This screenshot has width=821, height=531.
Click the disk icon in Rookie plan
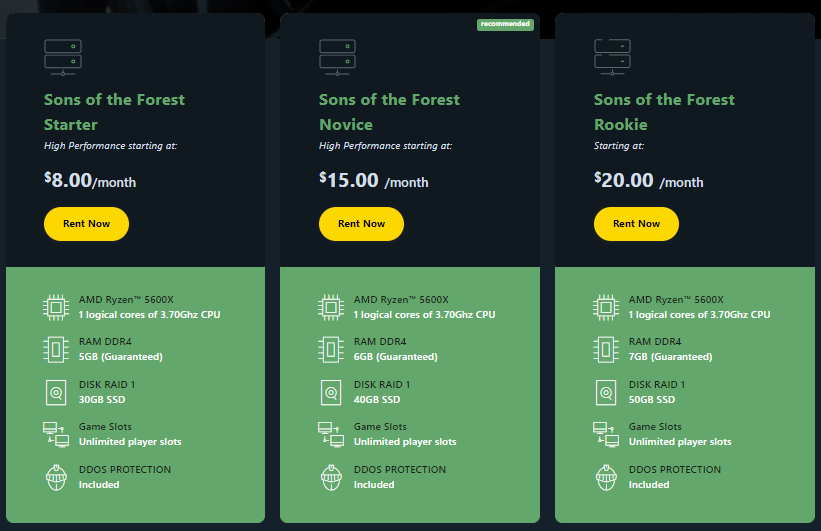pos(606,391)
